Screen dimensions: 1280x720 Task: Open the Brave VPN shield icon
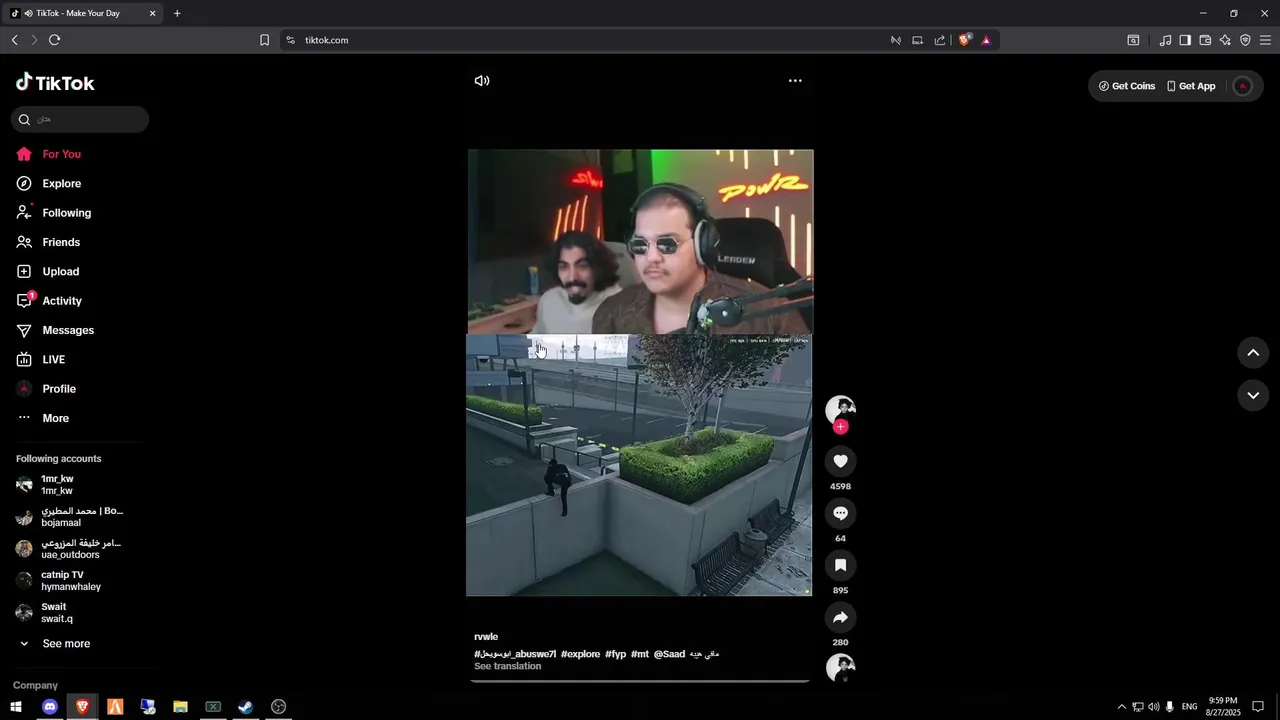click(1245, 40)
